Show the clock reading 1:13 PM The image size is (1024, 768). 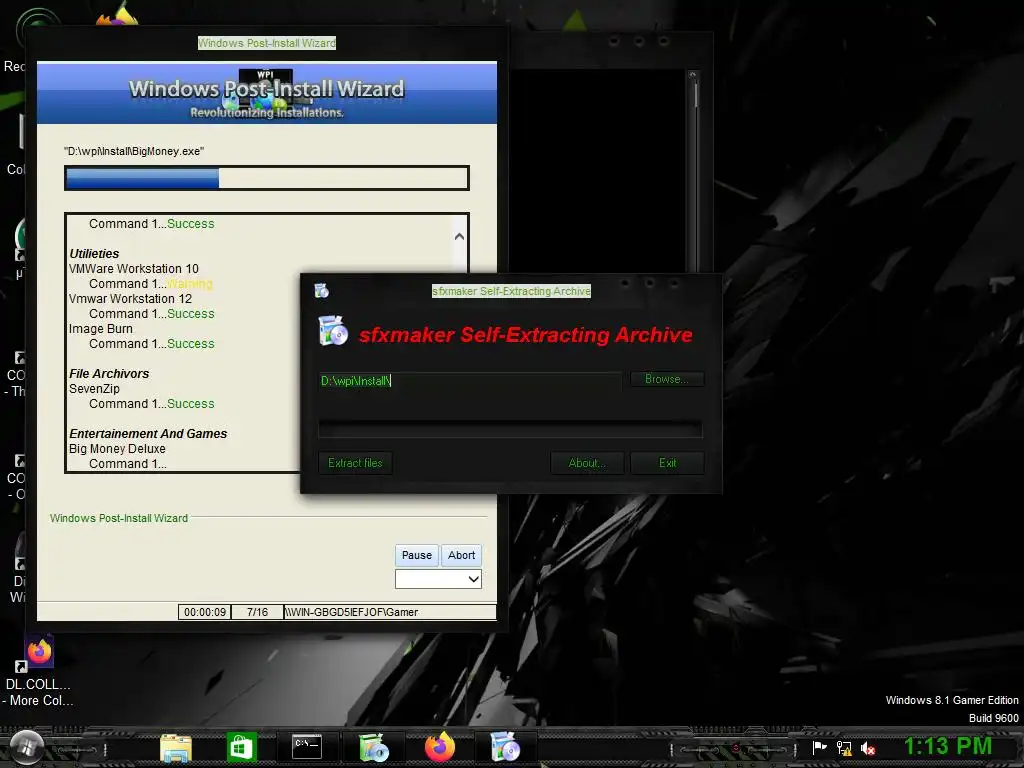[948, 746]
